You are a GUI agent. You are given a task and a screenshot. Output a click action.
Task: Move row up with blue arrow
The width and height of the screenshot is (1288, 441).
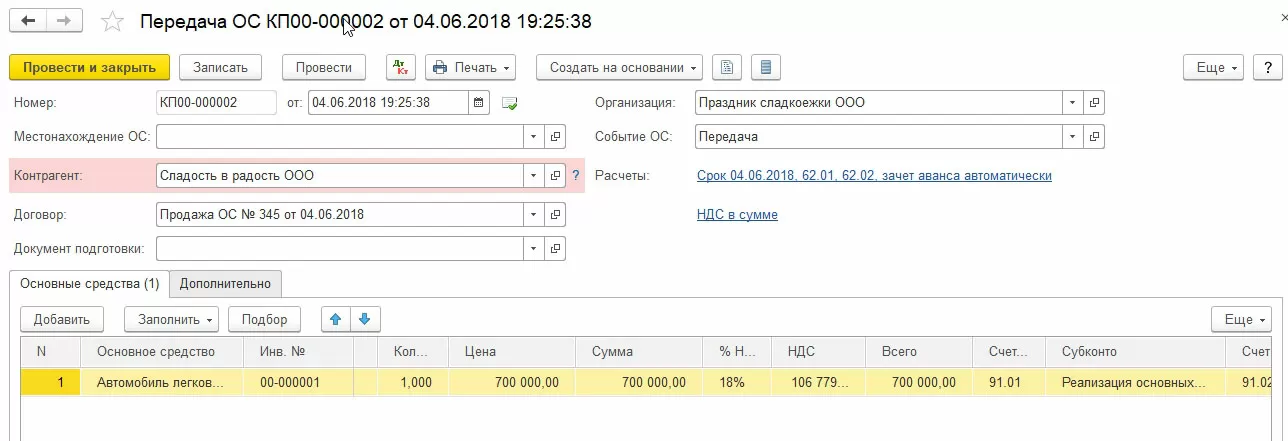(336, 319)
